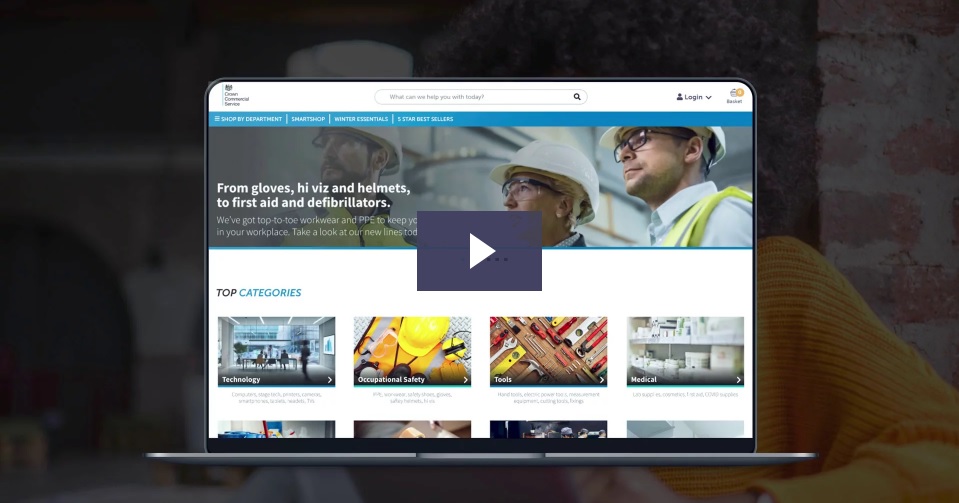Select the Smartshop menu item
This screenshot has height=503, width=959.
(308, 119)
